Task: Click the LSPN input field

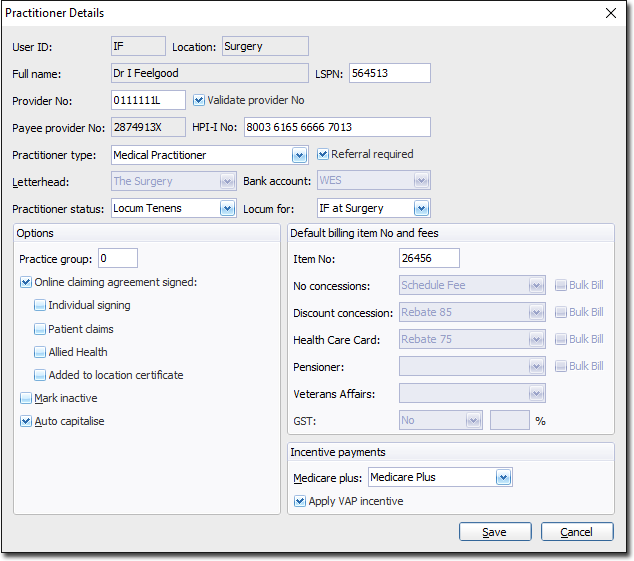Action: 389,73
